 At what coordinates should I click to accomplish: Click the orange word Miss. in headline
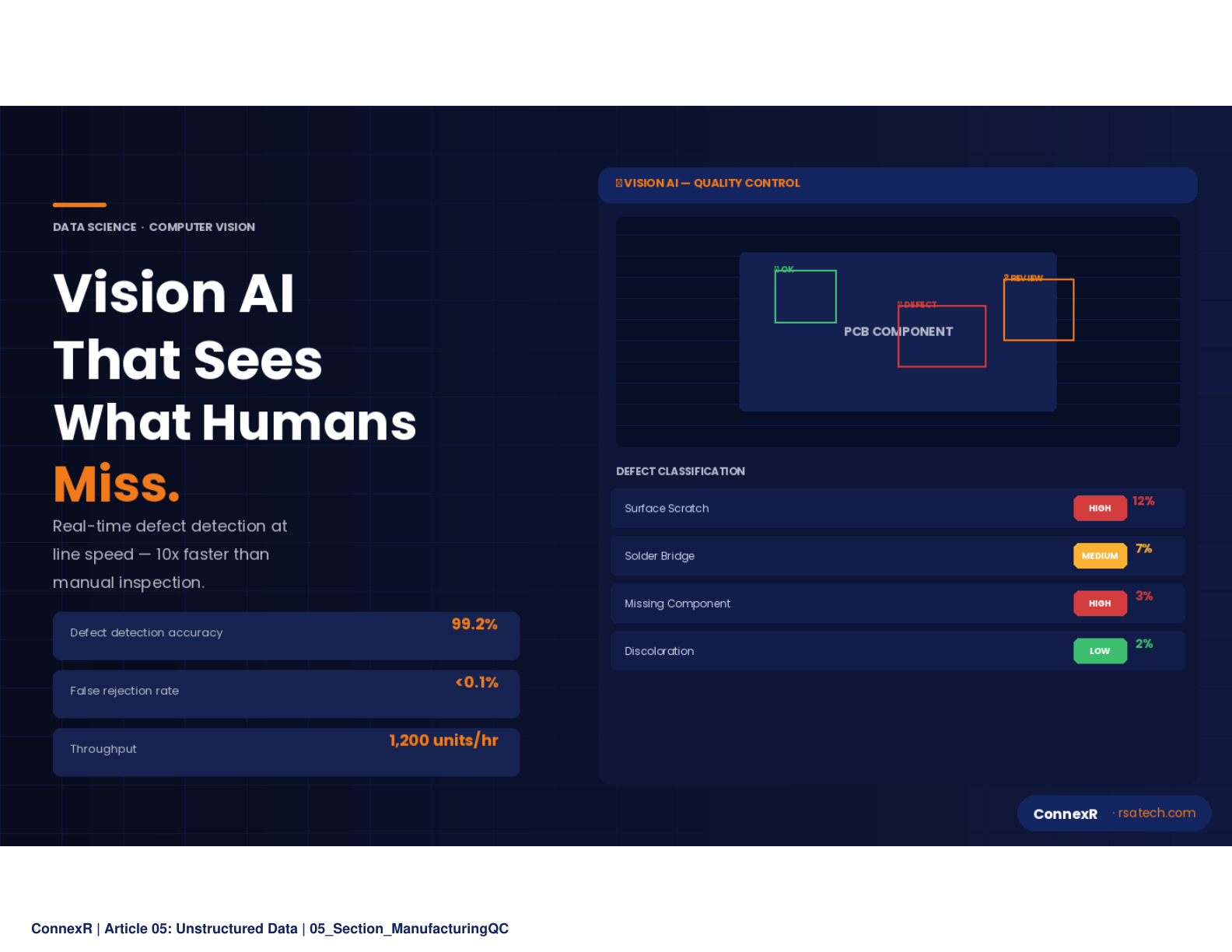(x=117, y=484)
